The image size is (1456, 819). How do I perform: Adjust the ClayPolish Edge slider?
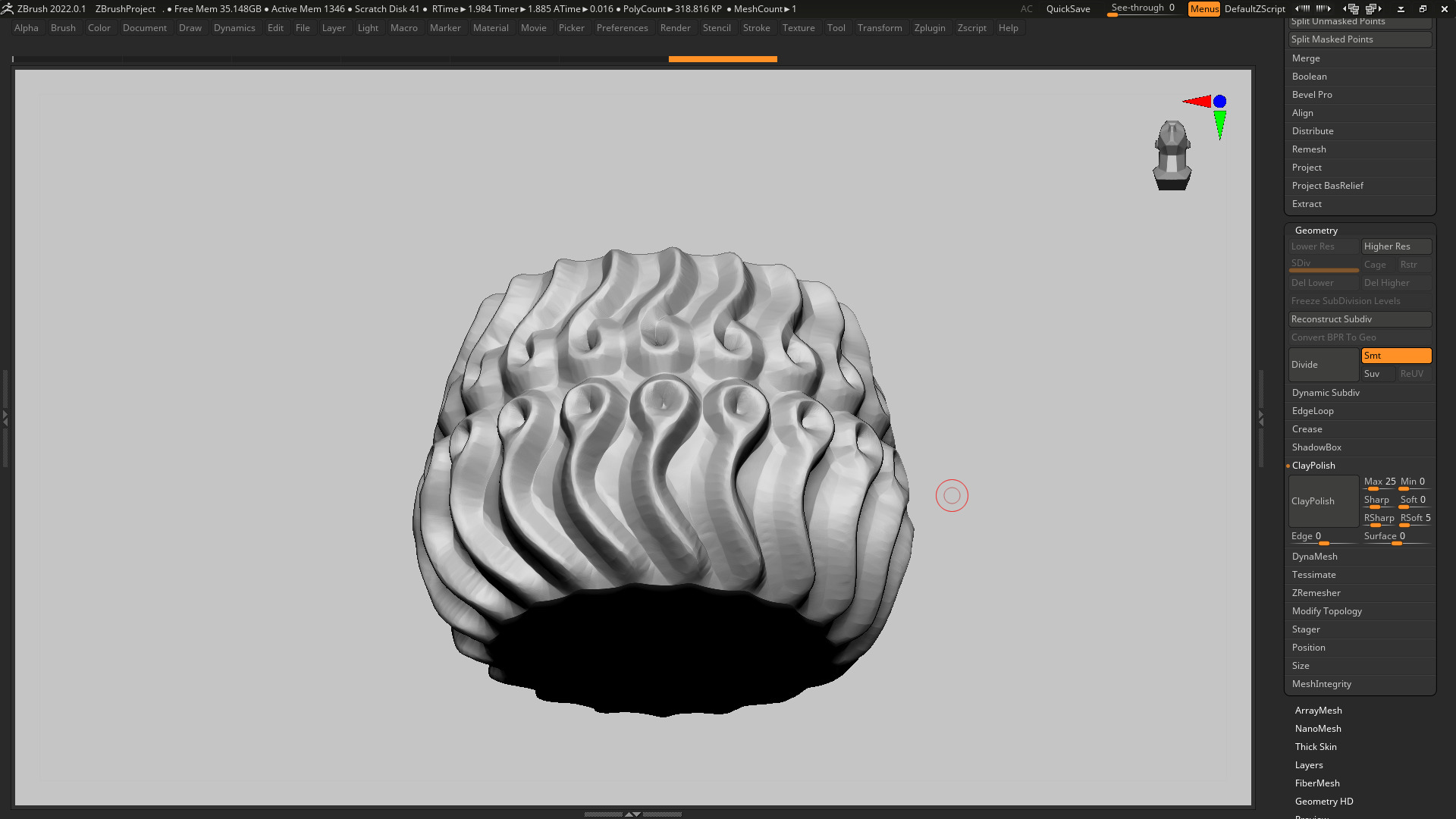[1323, 537]
